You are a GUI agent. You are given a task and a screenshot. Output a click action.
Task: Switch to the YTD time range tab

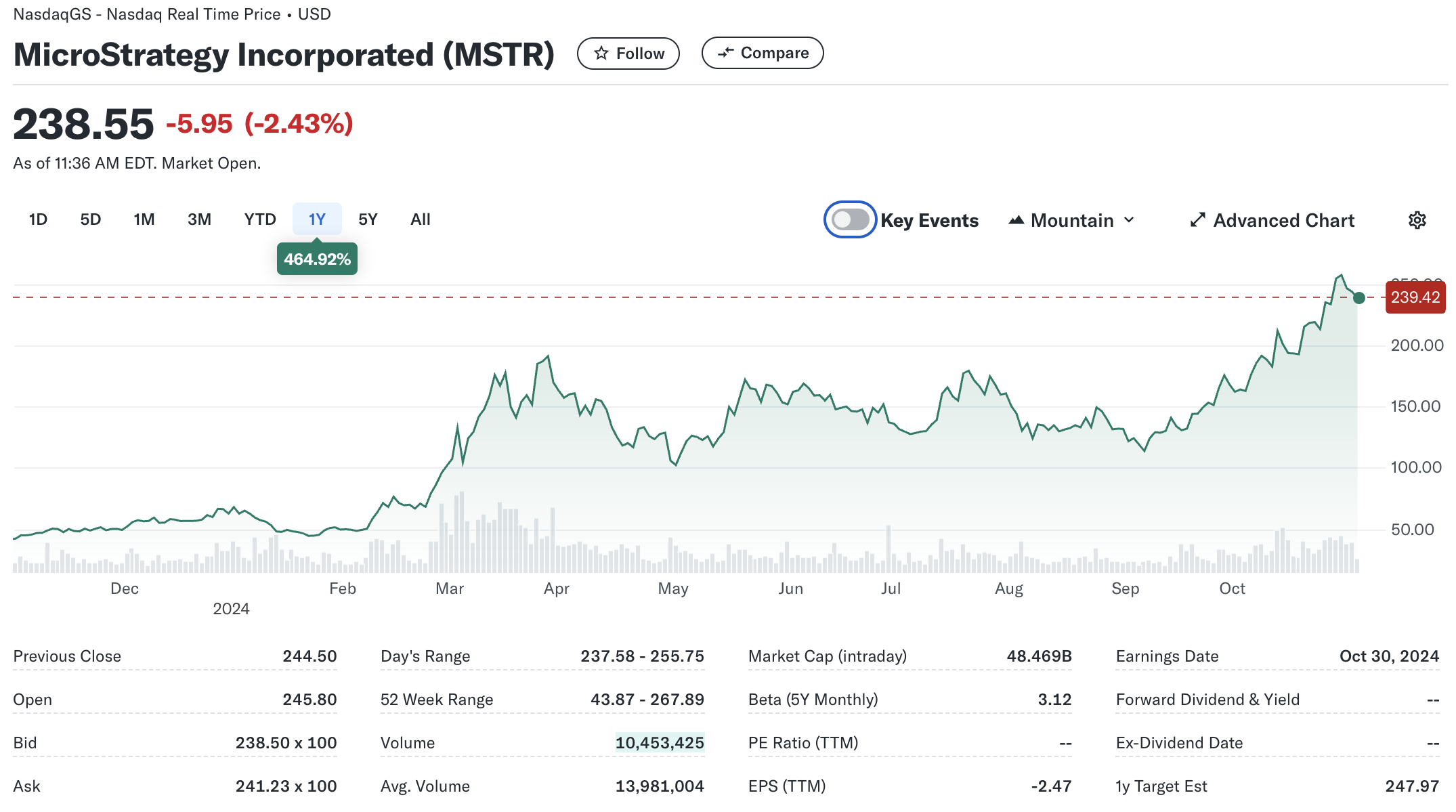coord(259,219)
